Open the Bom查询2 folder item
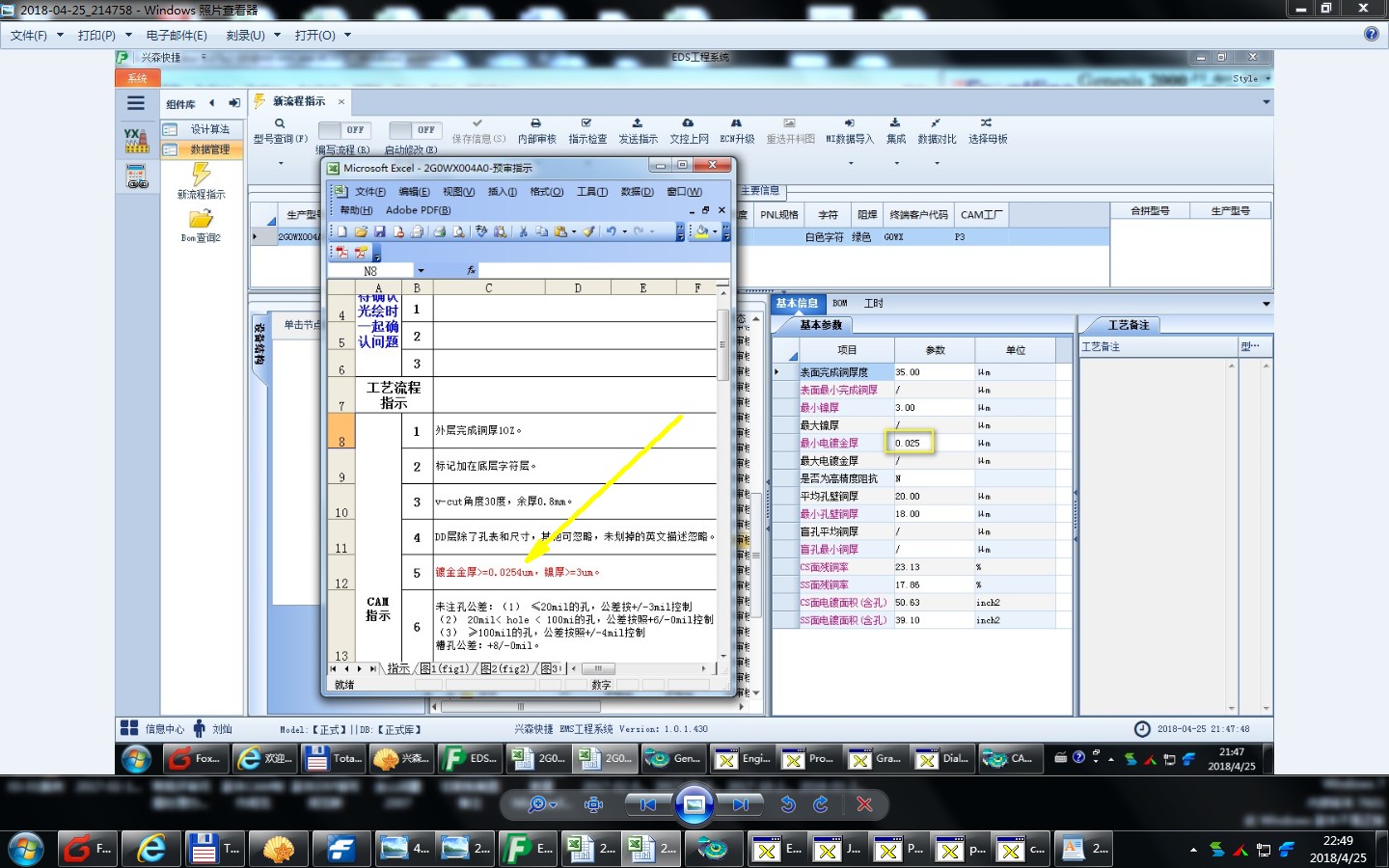 [201, 226]
